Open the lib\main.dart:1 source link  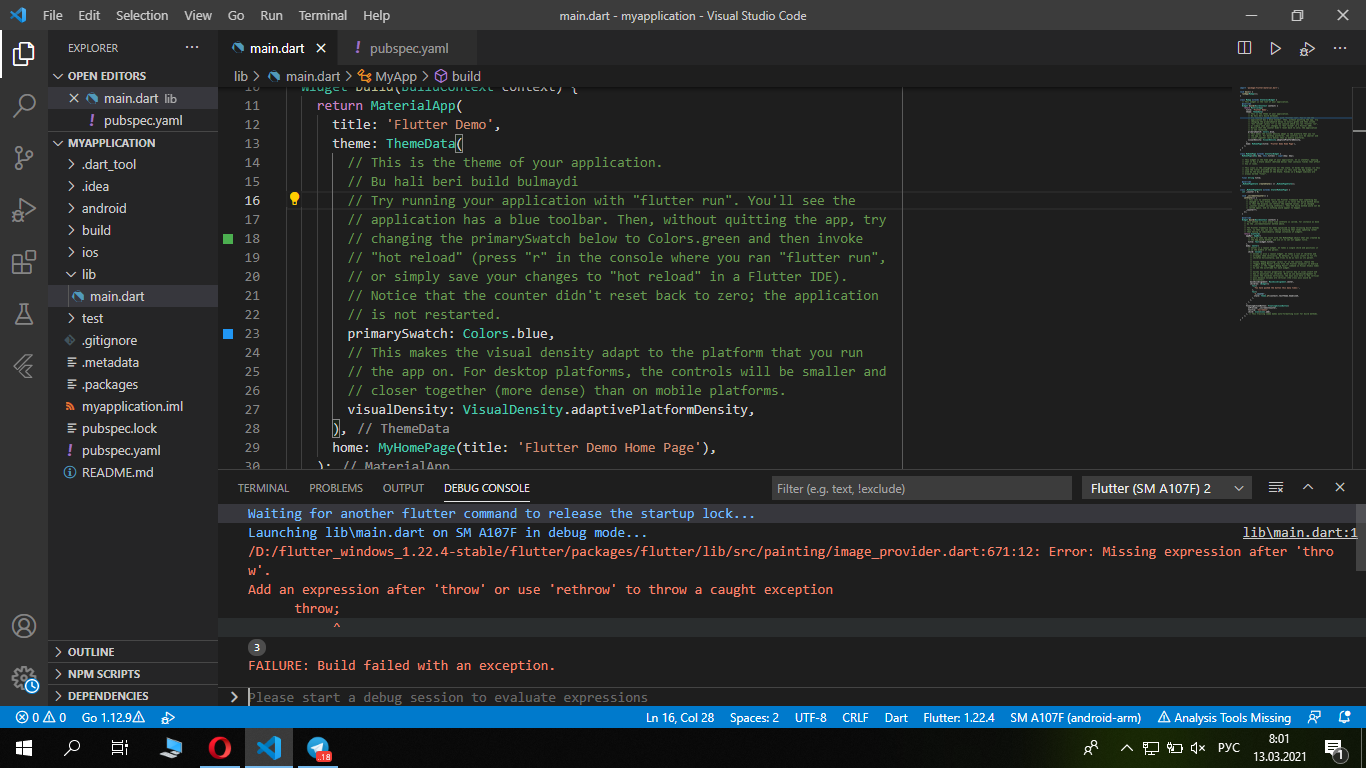point(1300,533)
